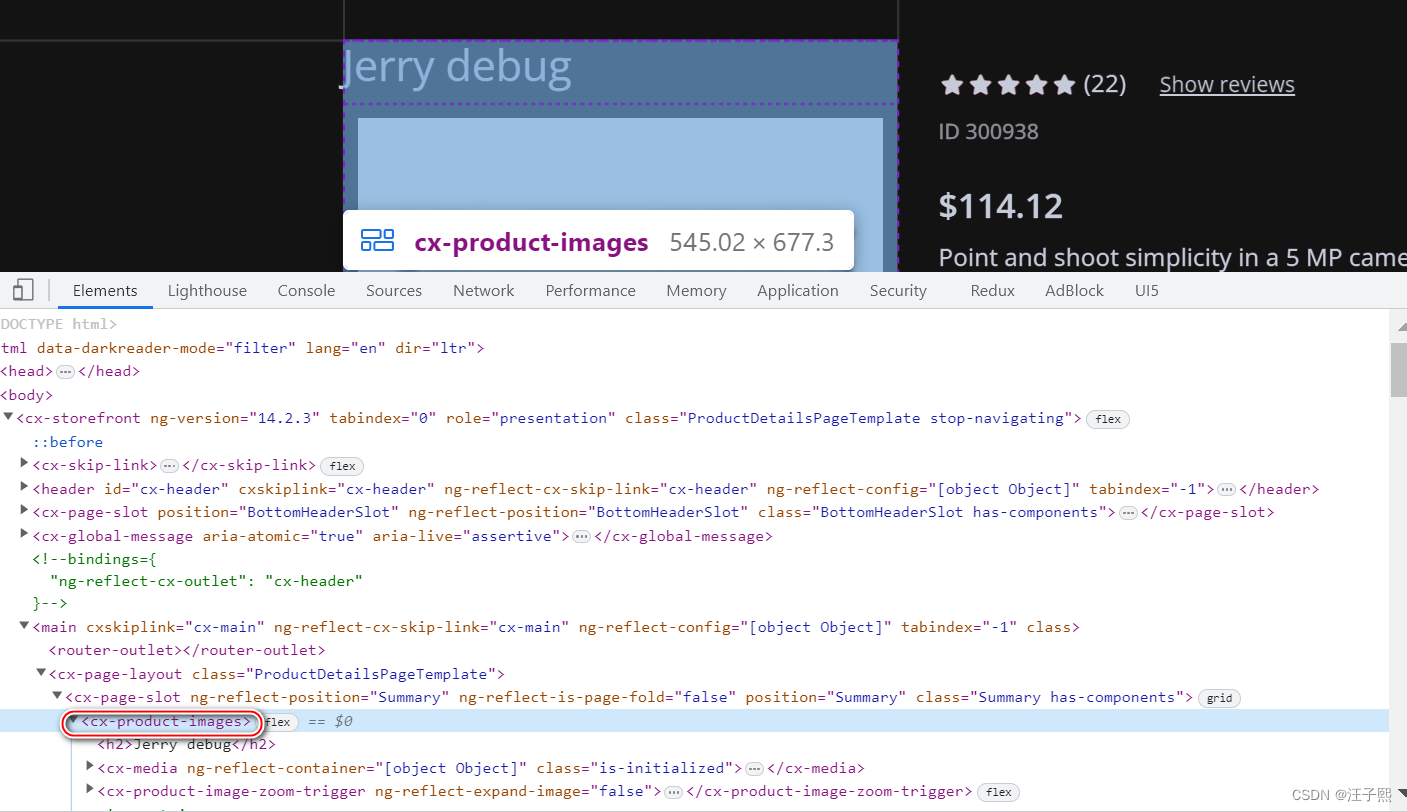Screen dimensions: 1407x812
Task: Open the Security tab
Action: click(x=898, y=291)
